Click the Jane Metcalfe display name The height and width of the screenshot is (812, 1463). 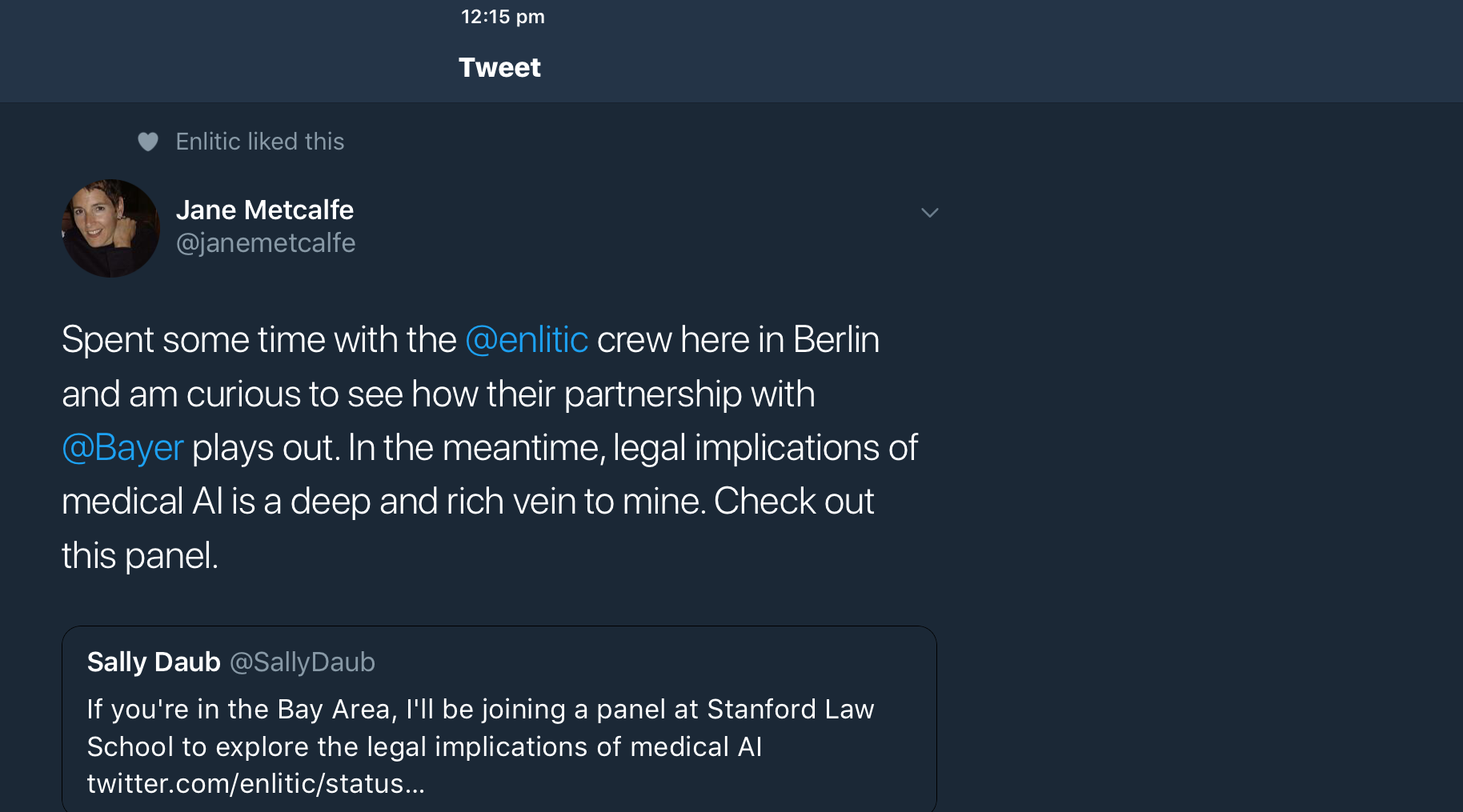[x=265, y=210]
